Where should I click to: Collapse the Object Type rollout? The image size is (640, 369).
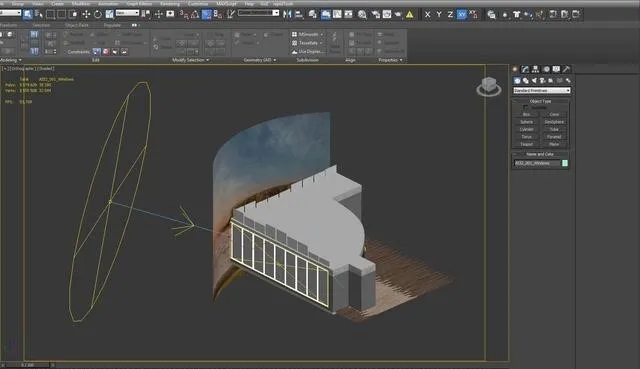pyautogui.click(x=540, y=101)
